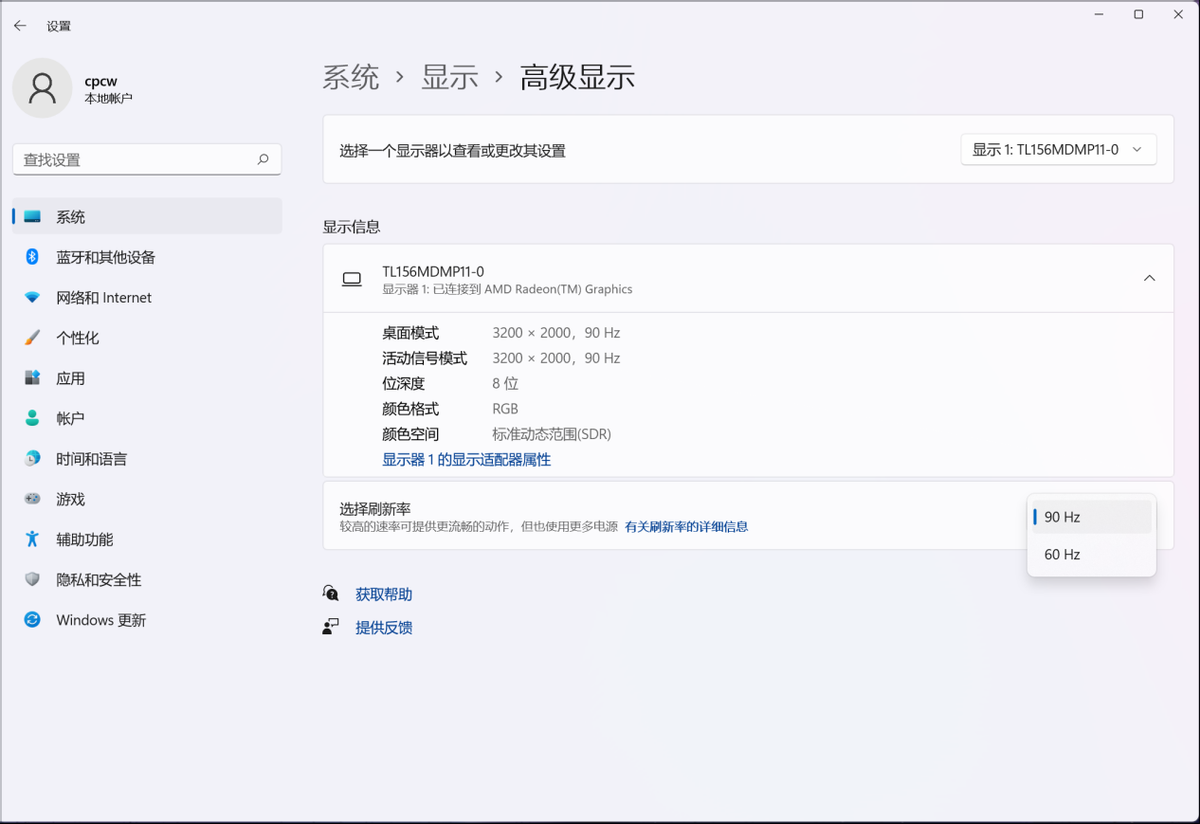Navigate to 显示 in the breadcrumb

pyautogui.click(x=449, y=78)
